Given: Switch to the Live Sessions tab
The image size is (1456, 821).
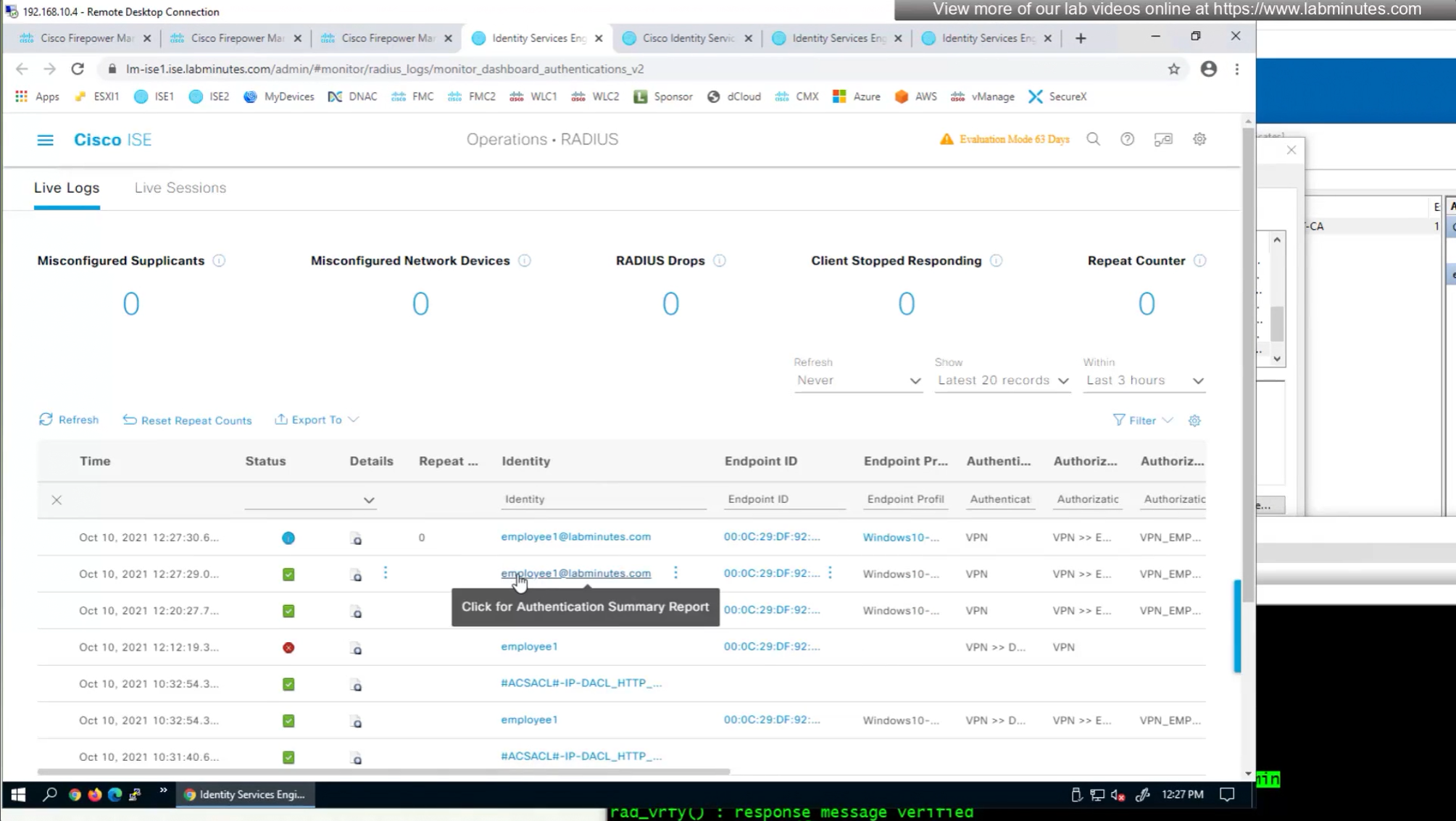Looking at the screenshot, I should click(x=180, y=188).
